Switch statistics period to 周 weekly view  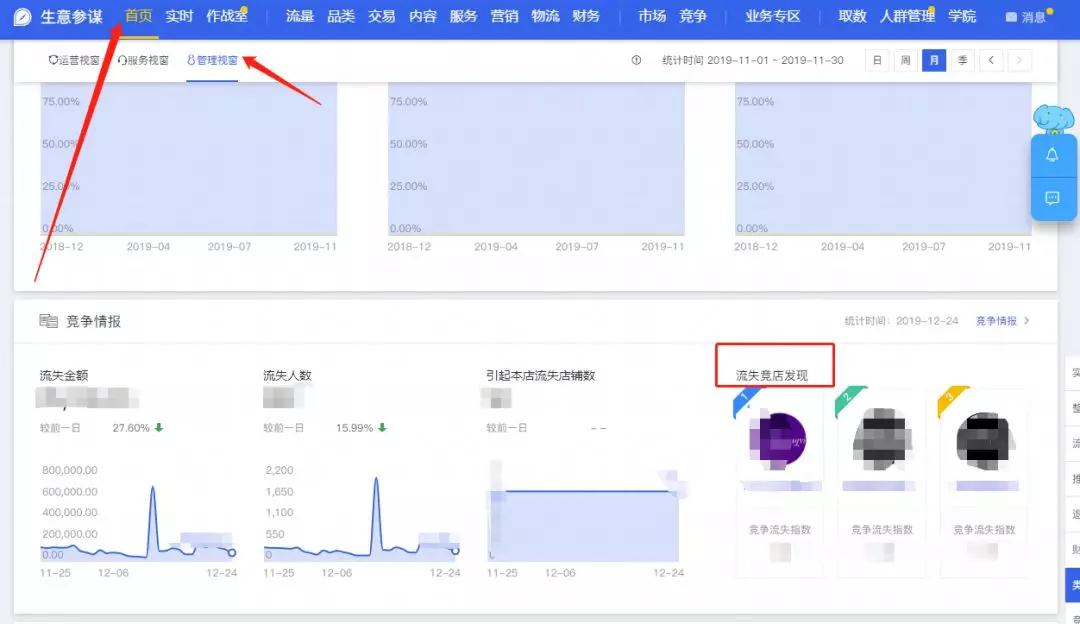coord(905,60)
